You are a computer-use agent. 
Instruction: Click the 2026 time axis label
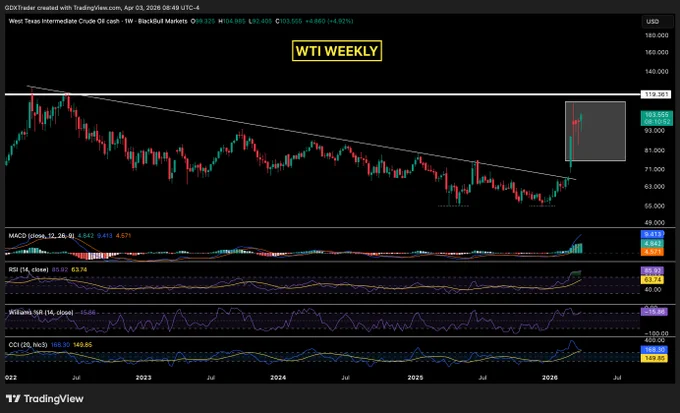(x=550, y=377)
